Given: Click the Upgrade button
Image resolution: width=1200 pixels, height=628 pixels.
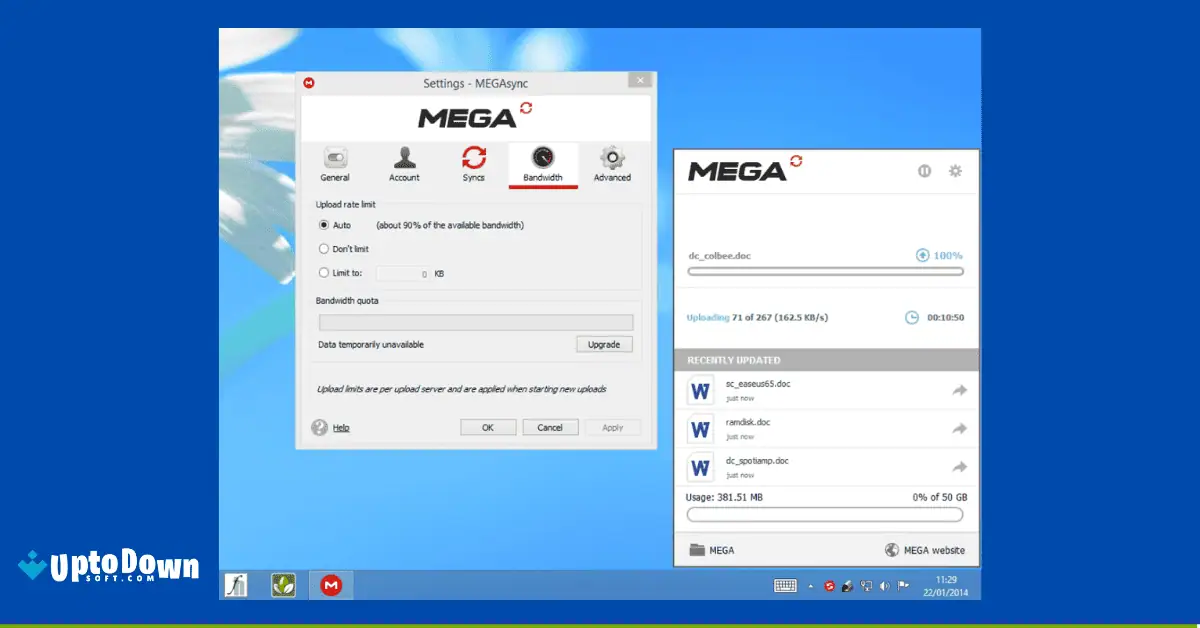Looking at the screenshot, I should (x=604, y=344).
